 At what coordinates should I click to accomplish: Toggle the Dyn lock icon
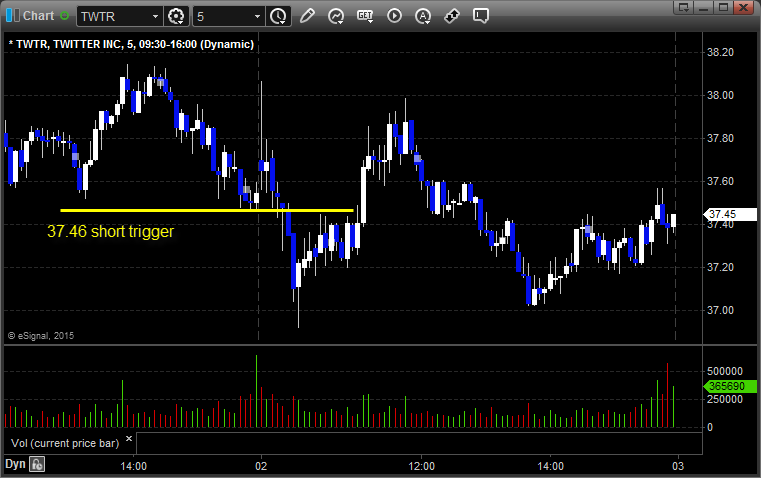click(x=37, y=464)
